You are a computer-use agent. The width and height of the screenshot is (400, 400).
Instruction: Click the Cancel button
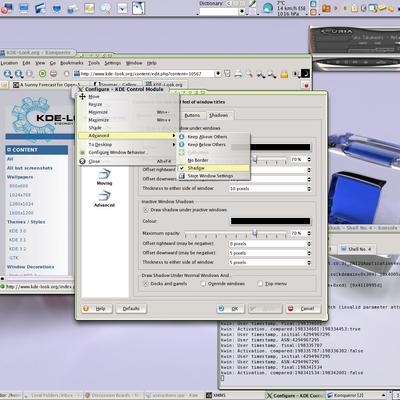[x=303, y=309]
